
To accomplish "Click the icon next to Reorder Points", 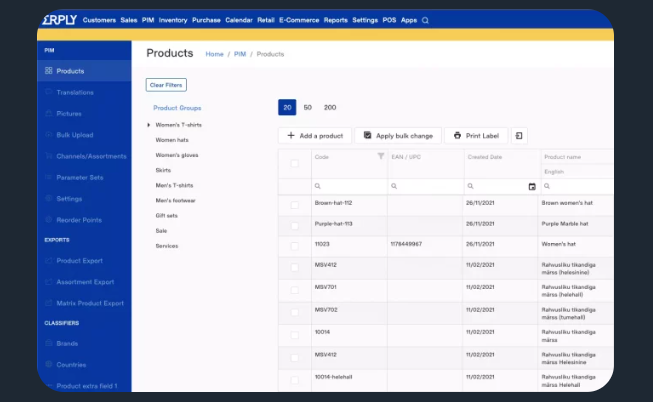I will tap(48, 220).
